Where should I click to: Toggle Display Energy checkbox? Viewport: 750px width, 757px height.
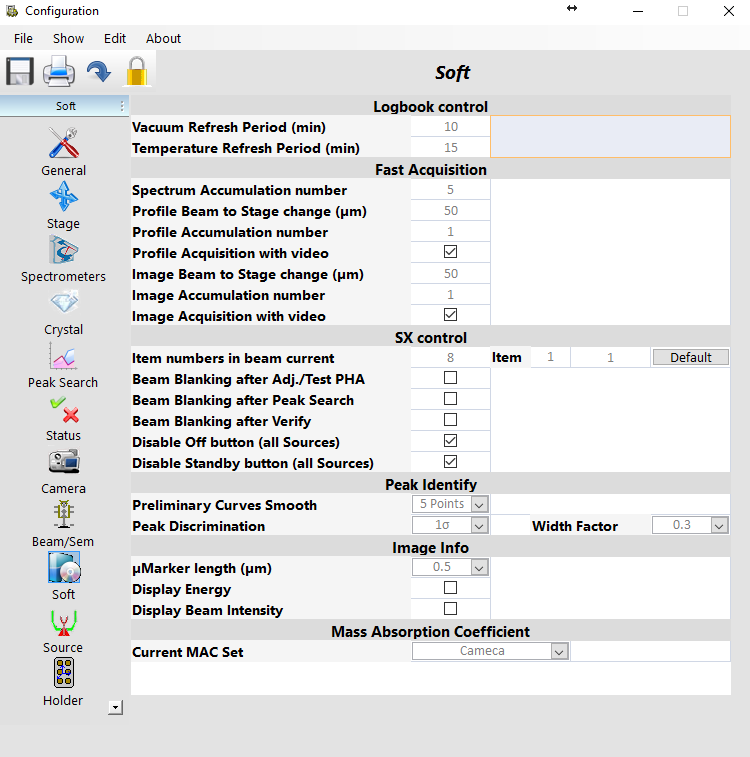pos(450,589)
